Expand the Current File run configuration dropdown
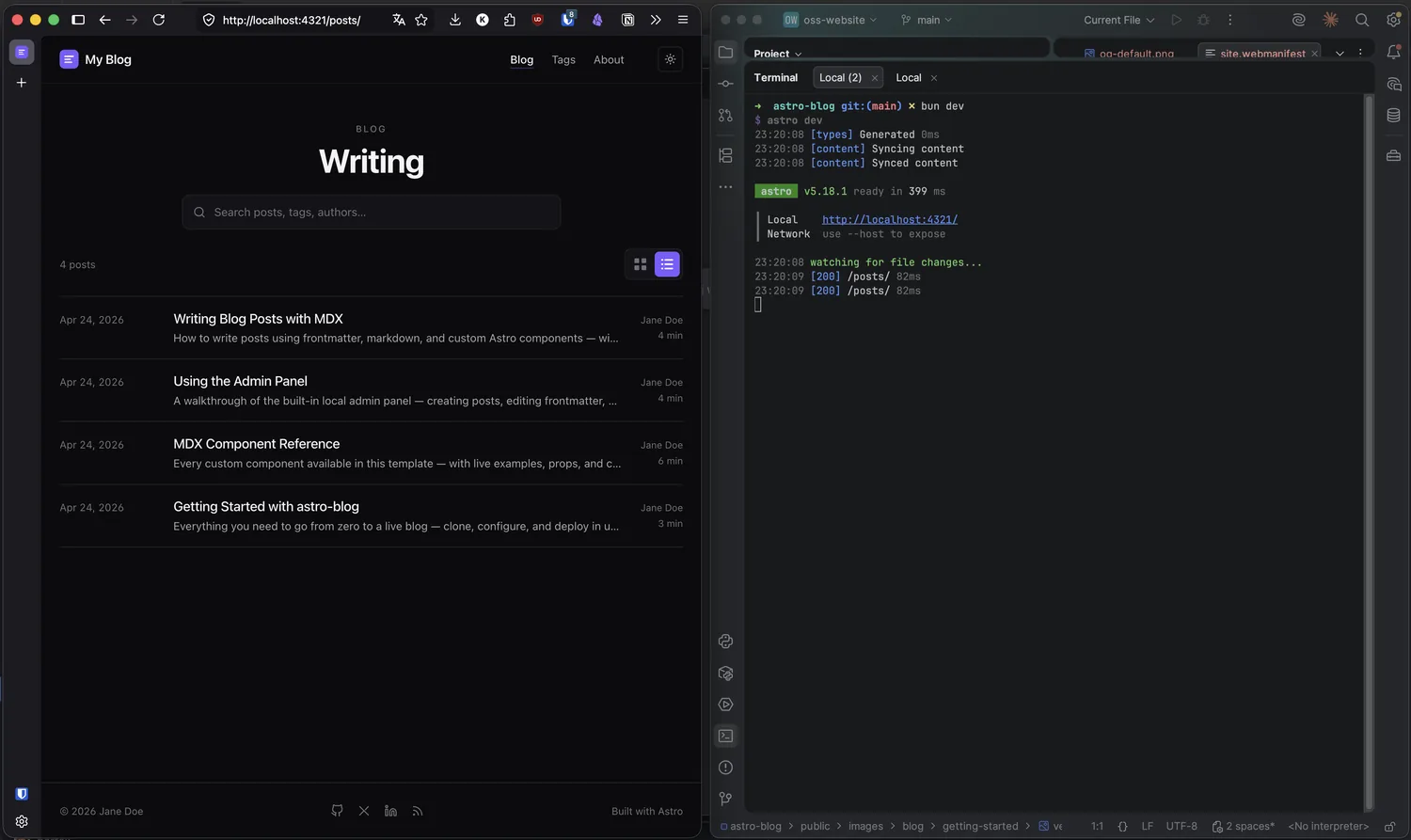This screenshot has height=840, width=1411. click(x=1118, y=19)
